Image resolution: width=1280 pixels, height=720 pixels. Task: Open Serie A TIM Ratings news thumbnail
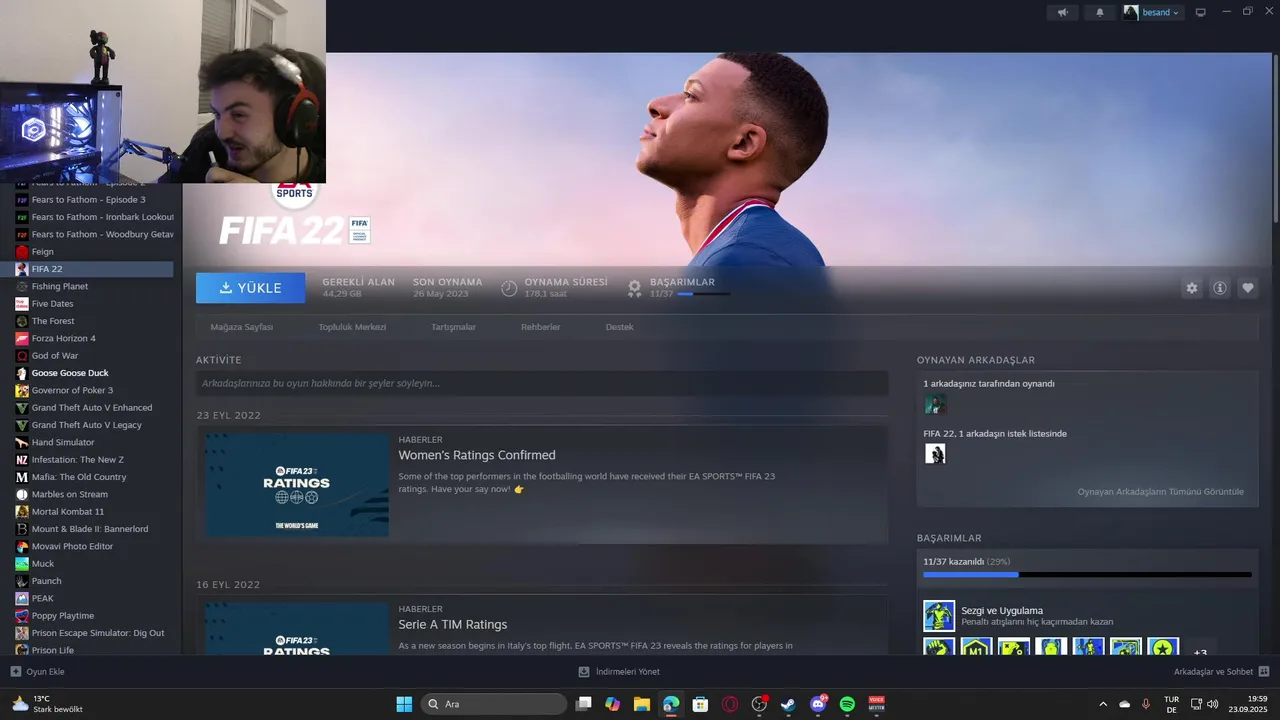(297, 628)
